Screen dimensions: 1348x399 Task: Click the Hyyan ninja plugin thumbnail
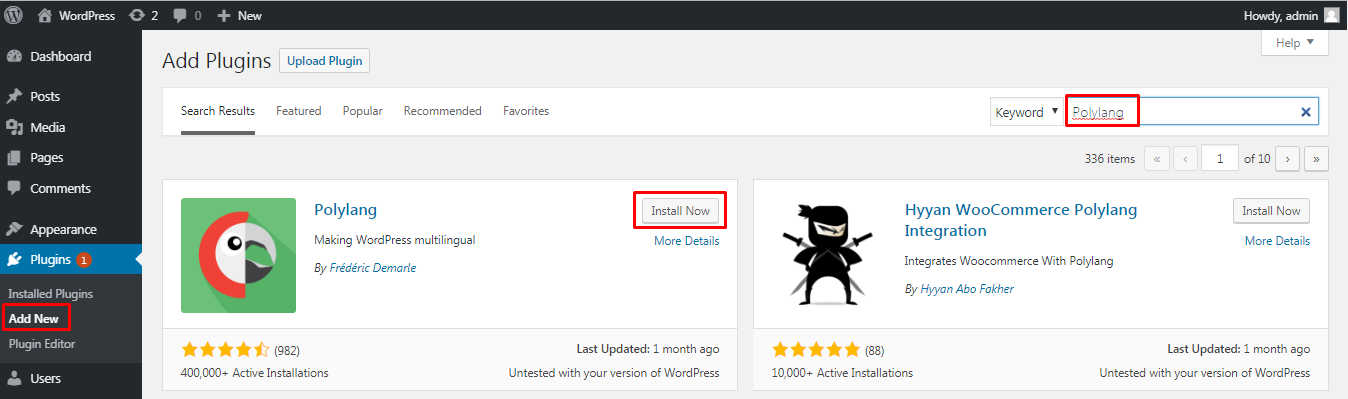829,255
